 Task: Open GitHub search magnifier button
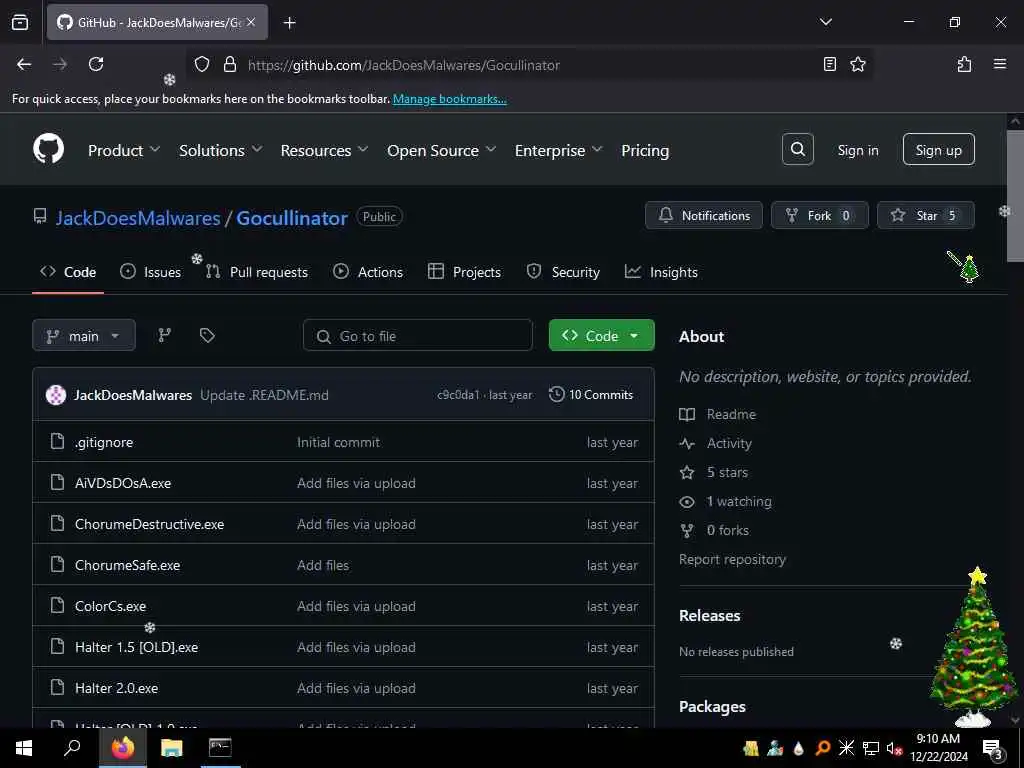pyautogui.click(x=797, y=150)
